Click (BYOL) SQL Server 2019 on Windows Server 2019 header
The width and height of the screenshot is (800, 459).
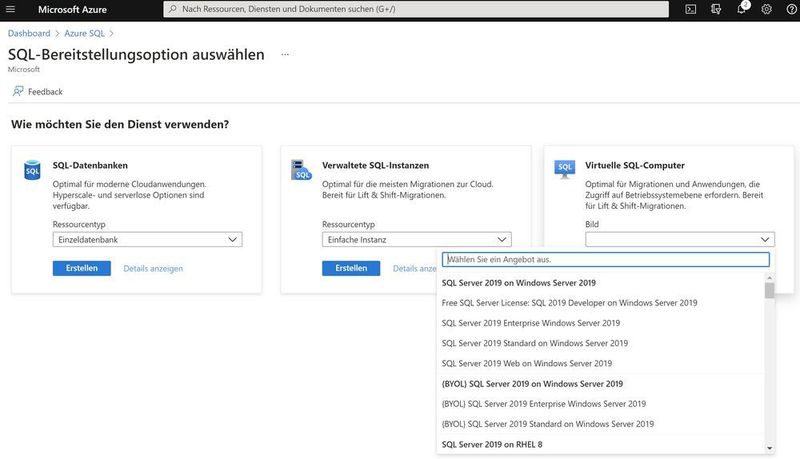coord(532,384)
